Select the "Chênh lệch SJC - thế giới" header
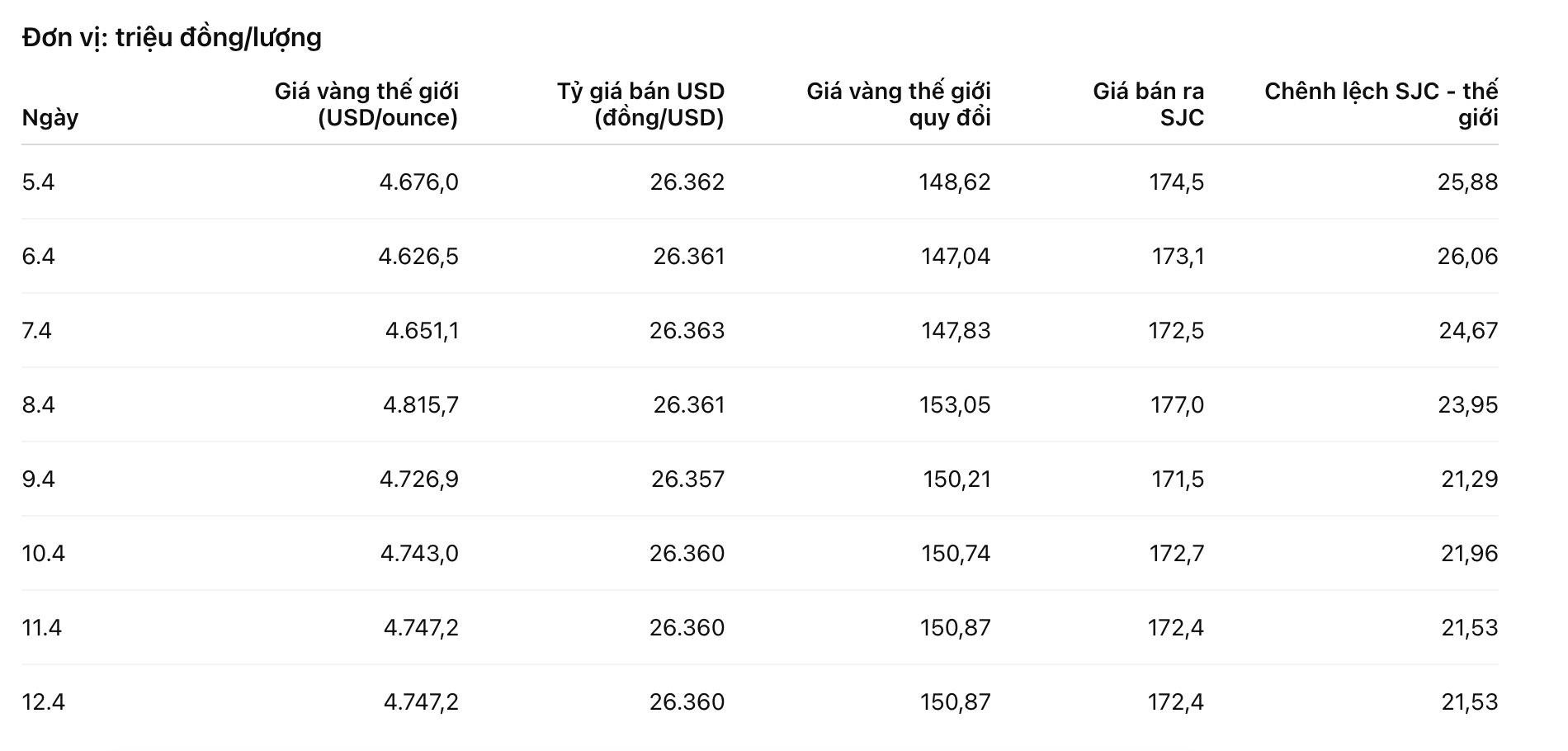Screen dimensions: 1568x751 pos(1381,104)
